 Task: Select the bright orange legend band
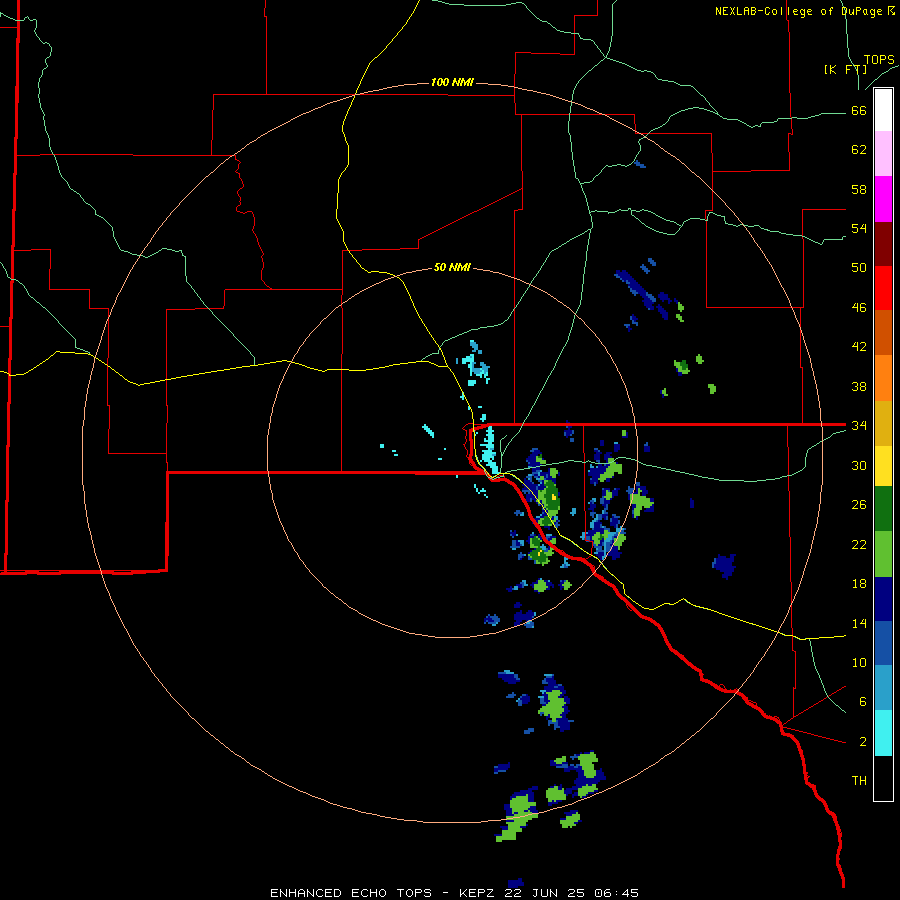click(x=883, y=378)
